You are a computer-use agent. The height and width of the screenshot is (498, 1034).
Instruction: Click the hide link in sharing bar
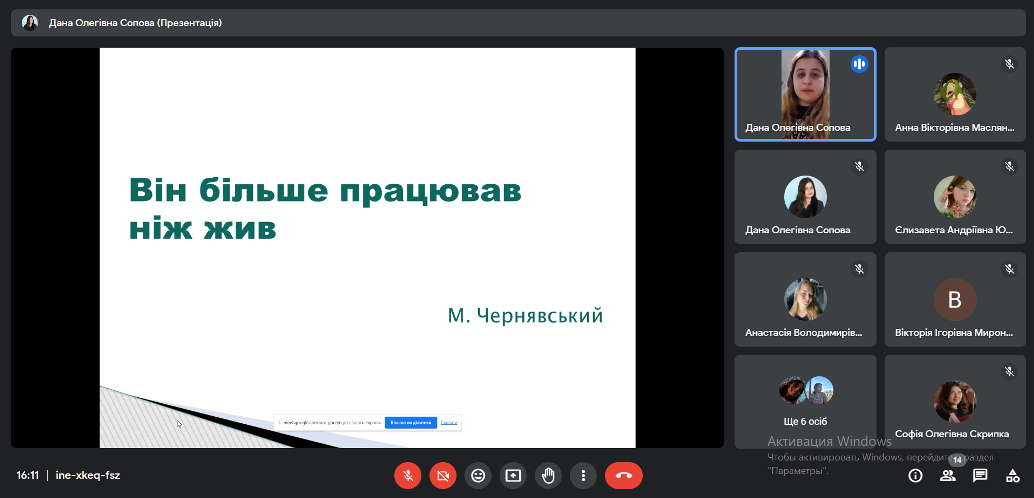449,423
